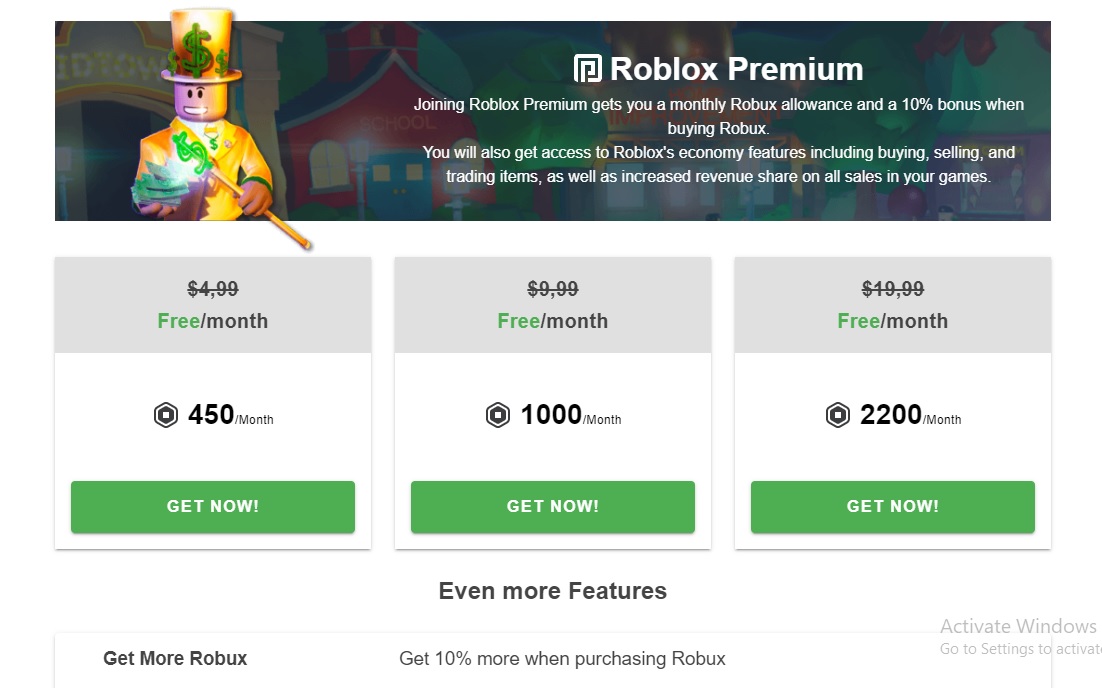This screenshot has width=1102, height=688.
Task: Click the Activate Windows watermark text
Action: 1018,627
